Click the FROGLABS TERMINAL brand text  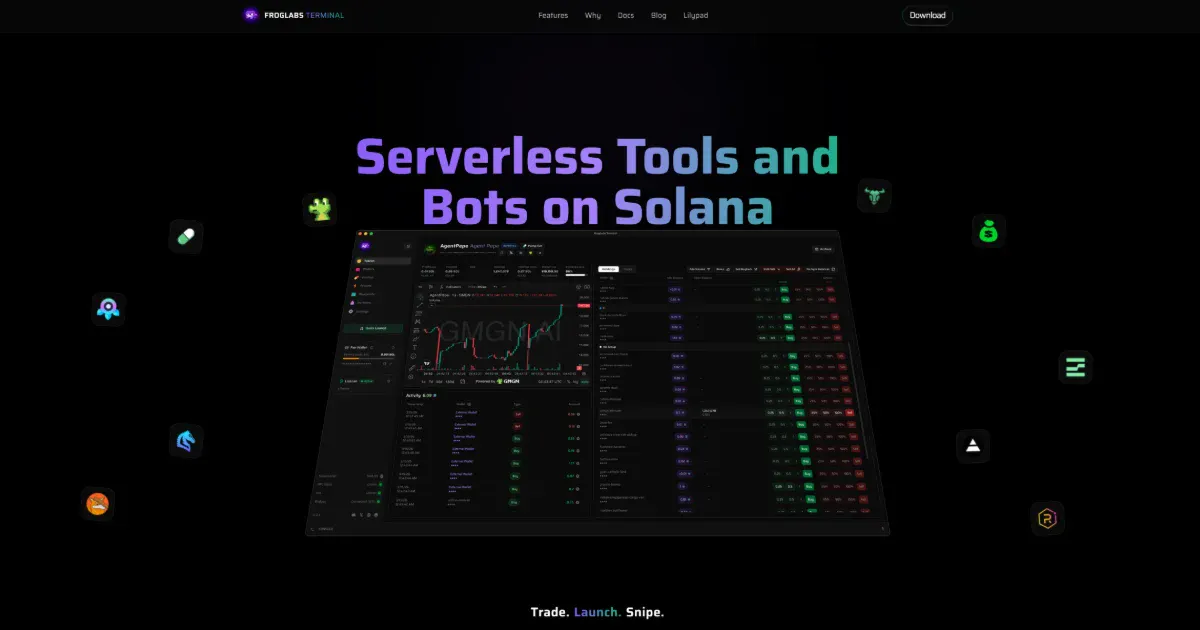tap(304, 16)
